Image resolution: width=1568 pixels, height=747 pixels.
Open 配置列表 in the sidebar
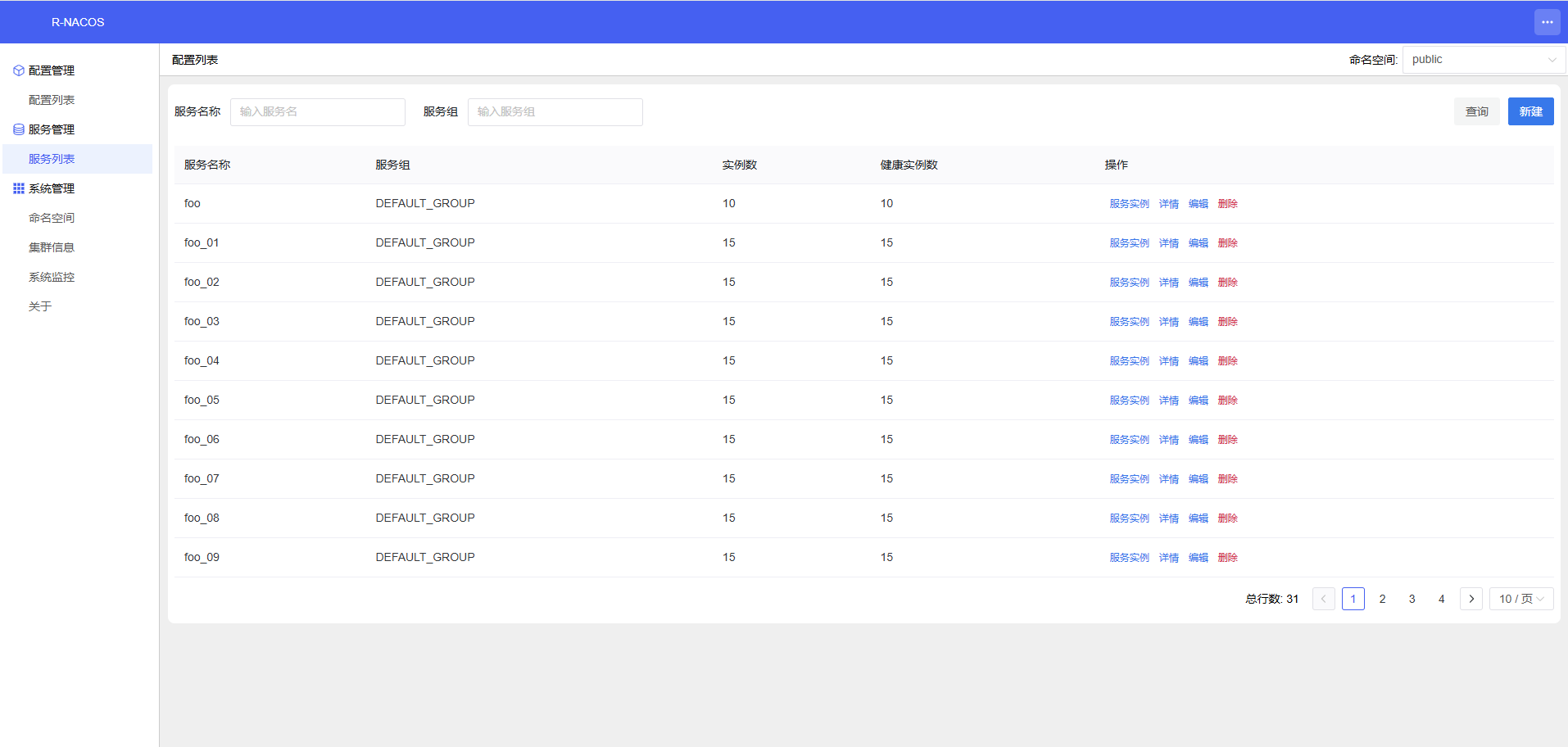pos(52,100)
